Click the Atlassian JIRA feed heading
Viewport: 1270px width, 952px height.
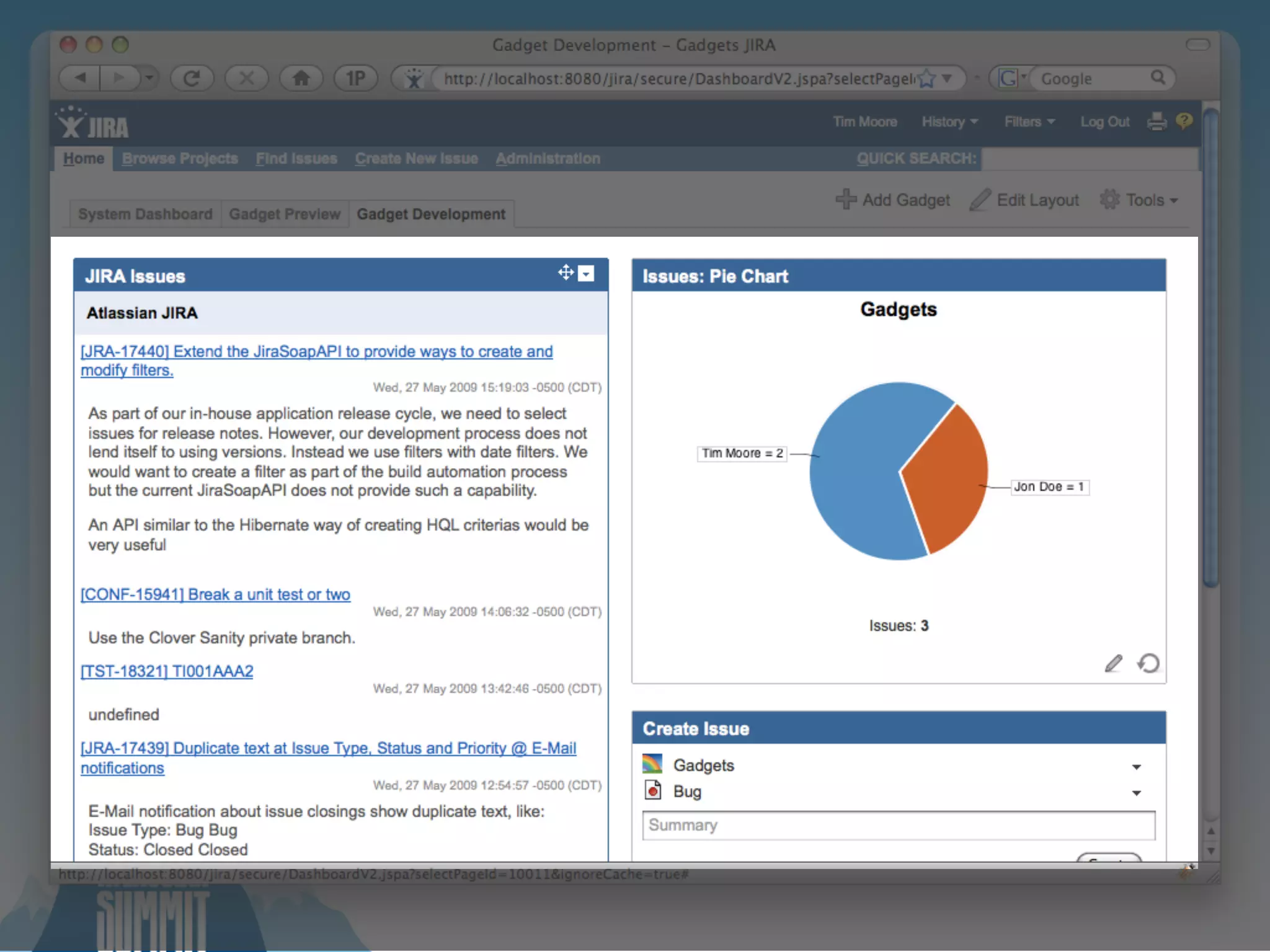coord(142,313)
